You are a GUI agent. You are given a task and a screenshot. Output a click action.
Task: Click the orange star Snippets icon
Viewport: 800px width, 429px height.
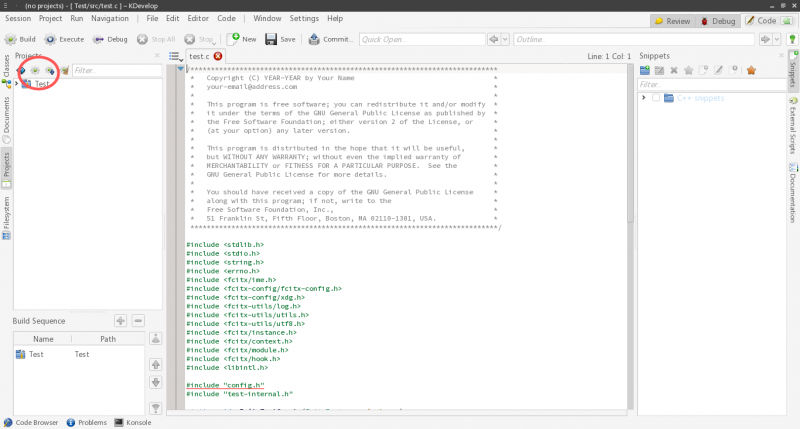click(751, 70)
